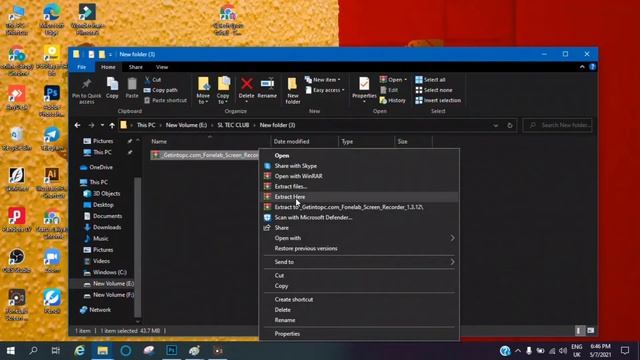Choose Open with WinRAR
This screenshot has width=640, height=360.
point(359,176)
